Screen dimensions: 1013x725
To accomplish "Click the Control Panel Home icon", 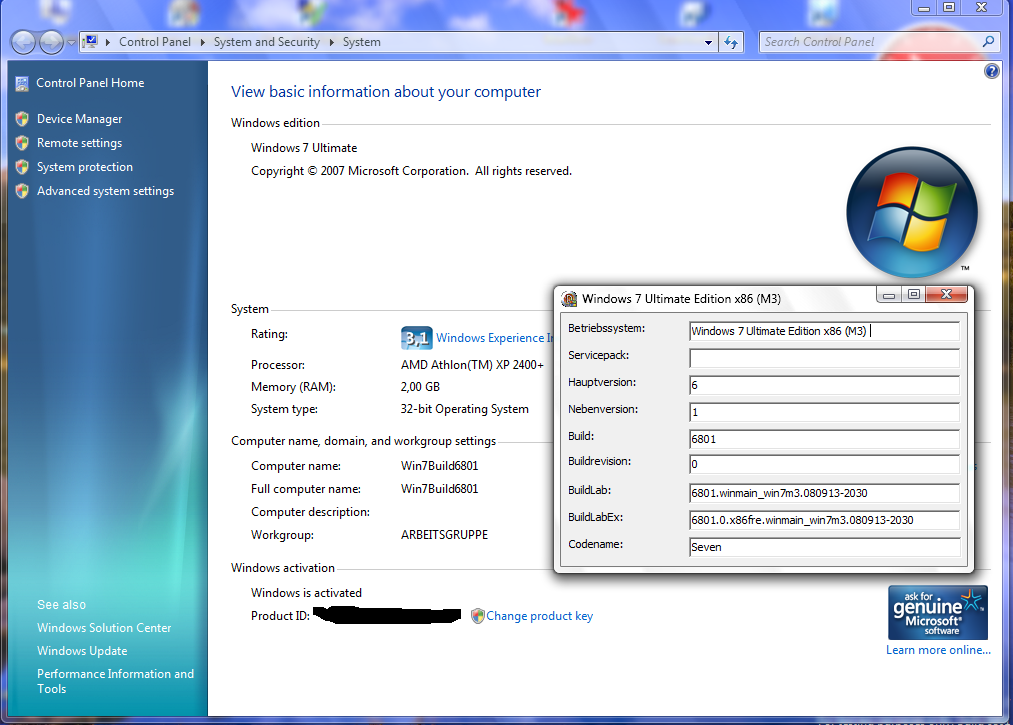I will pos(22,83).
